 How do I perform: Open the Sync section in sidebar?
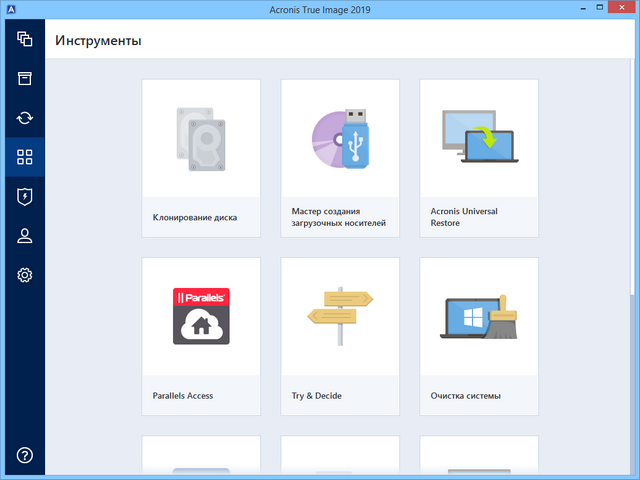tap(25, 118)
